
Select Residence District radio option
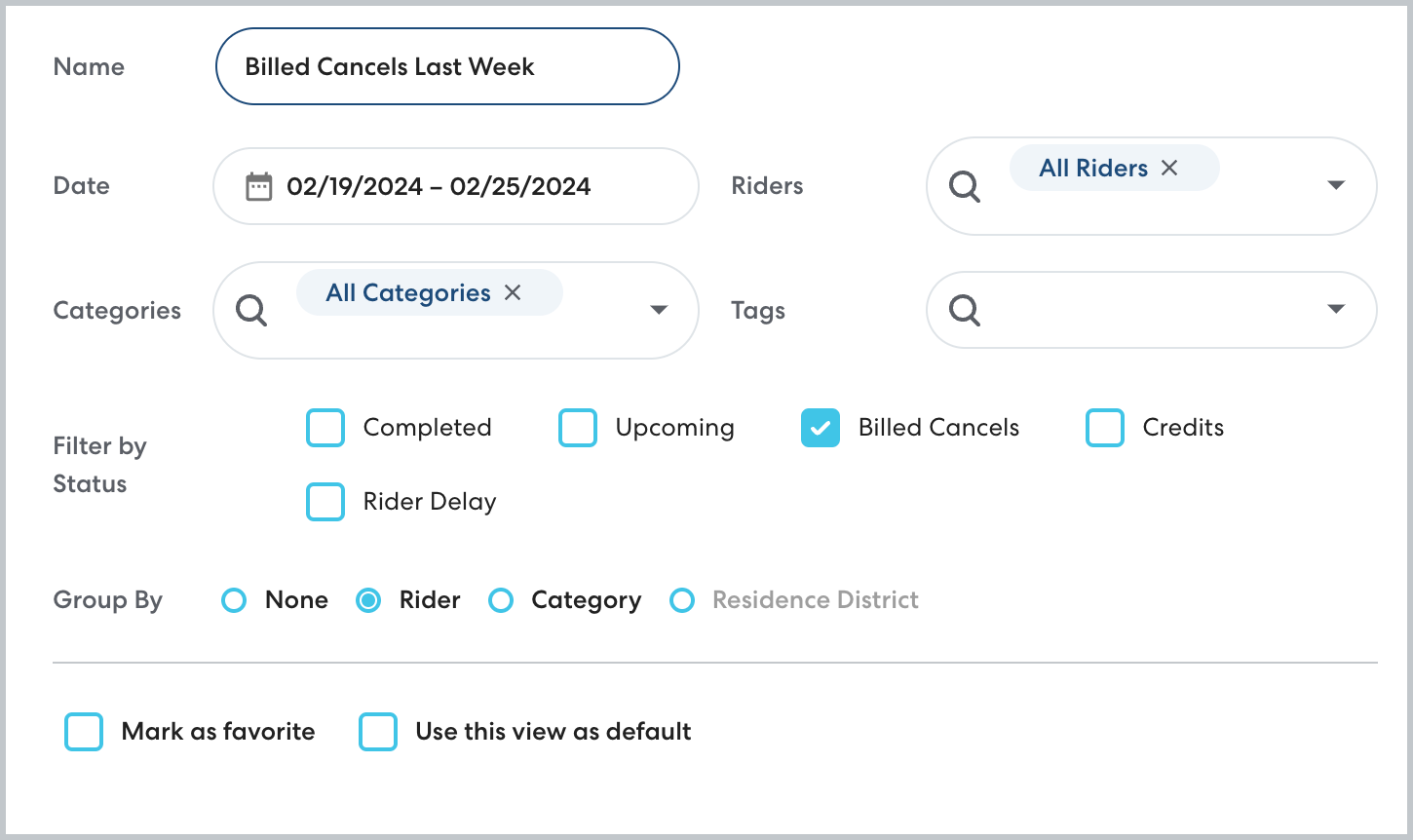(x=682, y=600)
